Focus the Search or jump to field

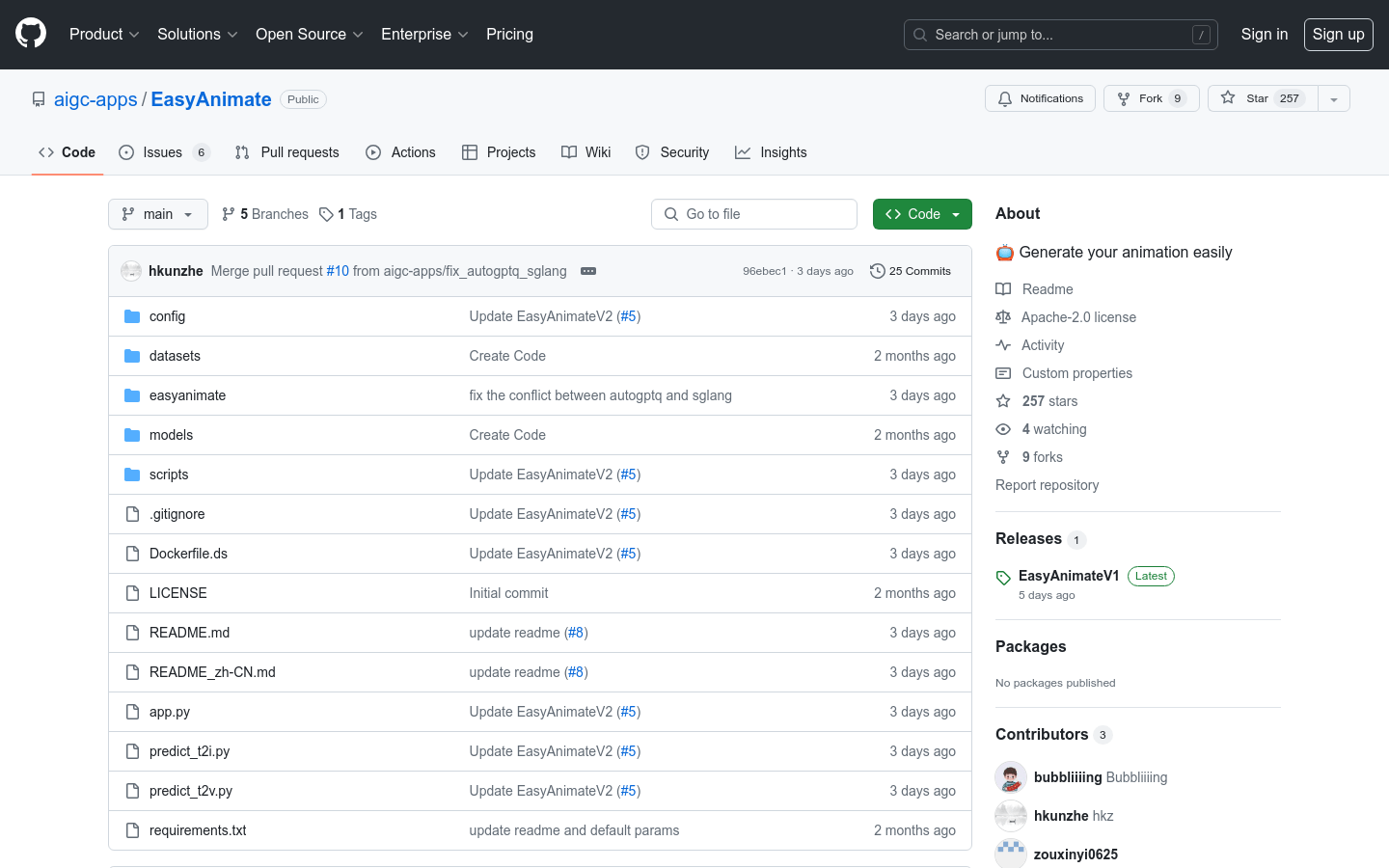pyautogui.click(x=1061, y=35)
